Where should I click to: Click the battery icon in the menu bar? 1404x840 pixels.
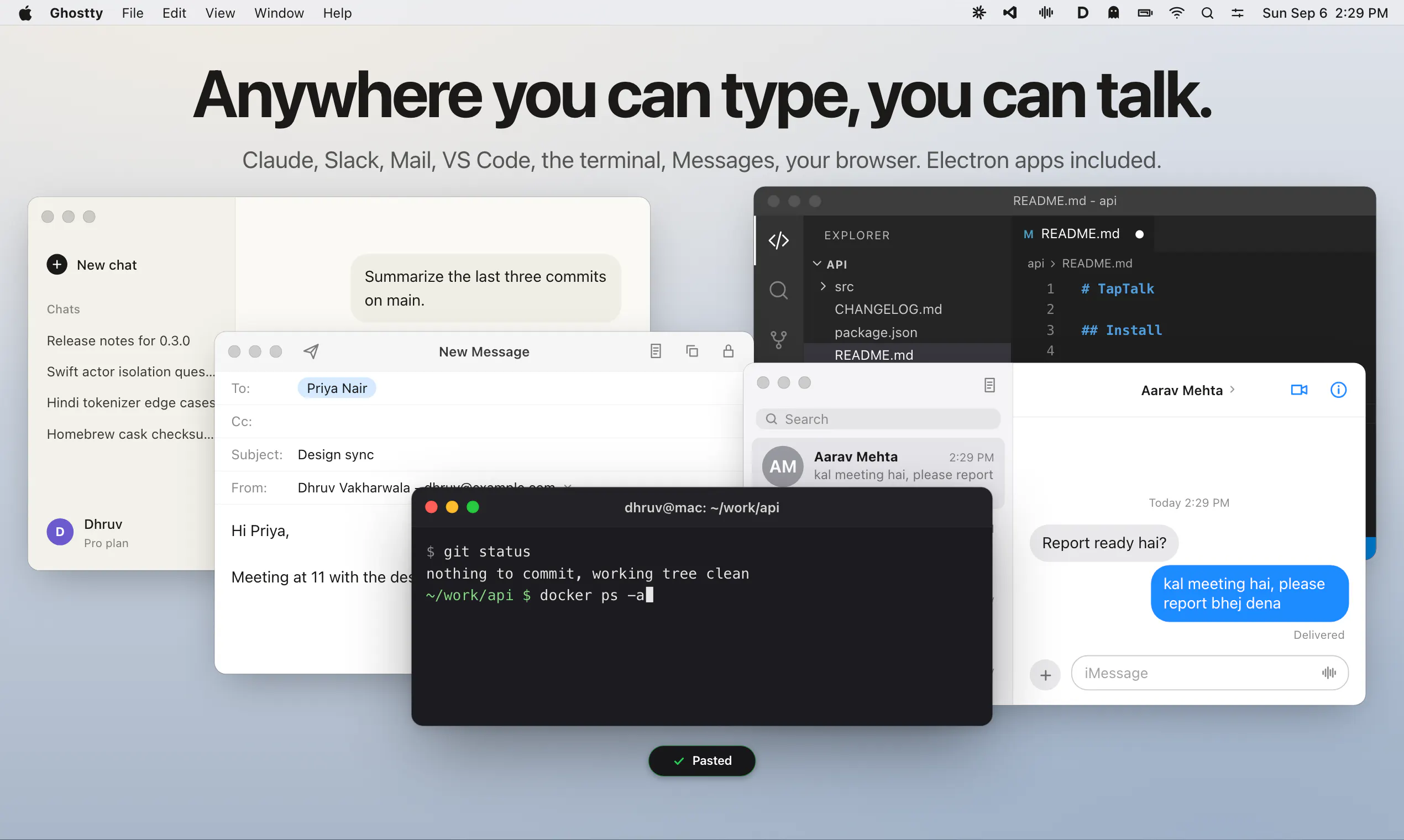pyautogui.click(x=1145, y=13)
